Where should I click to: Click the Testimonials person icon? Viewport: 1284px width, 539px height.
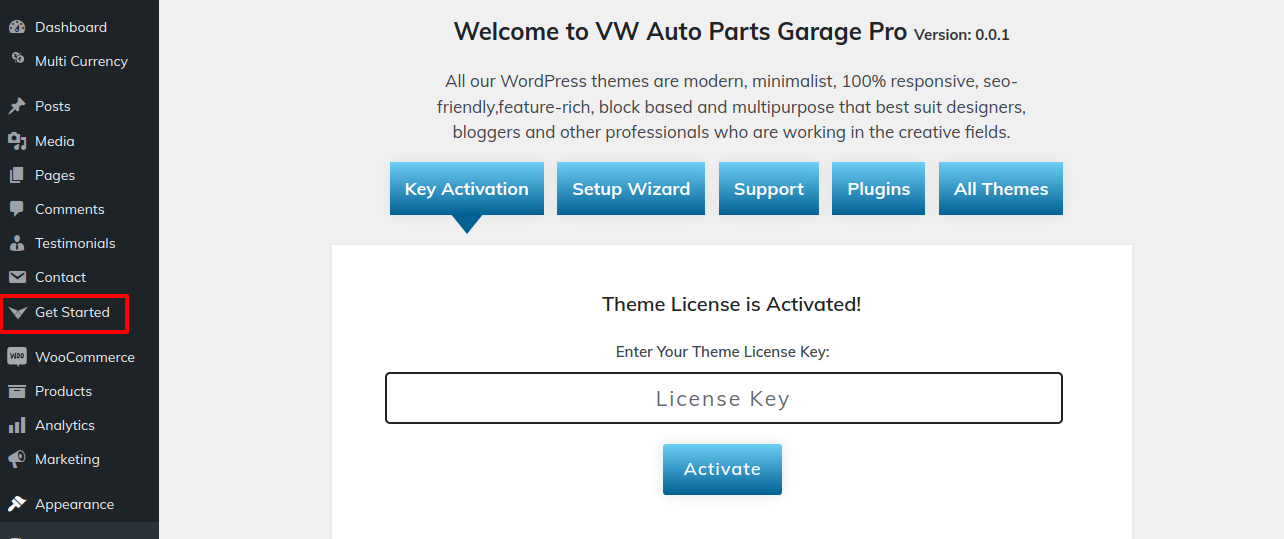[x=17, y=243]
